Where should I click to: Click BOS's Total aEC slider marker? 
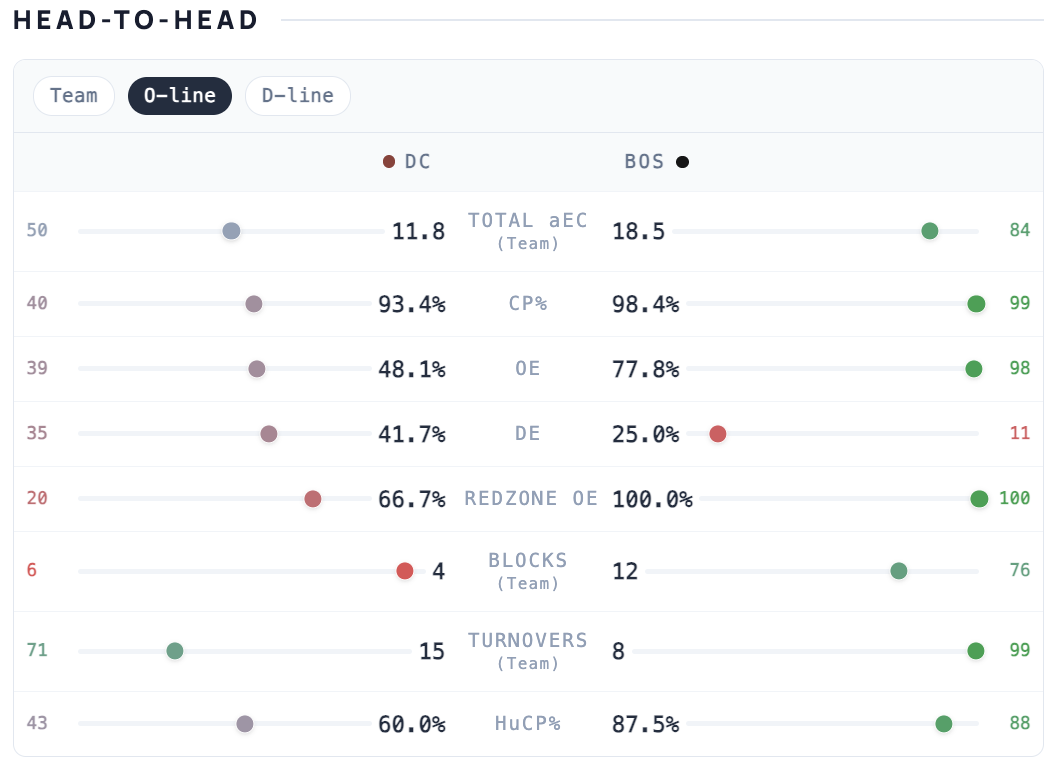click(929, 231)
